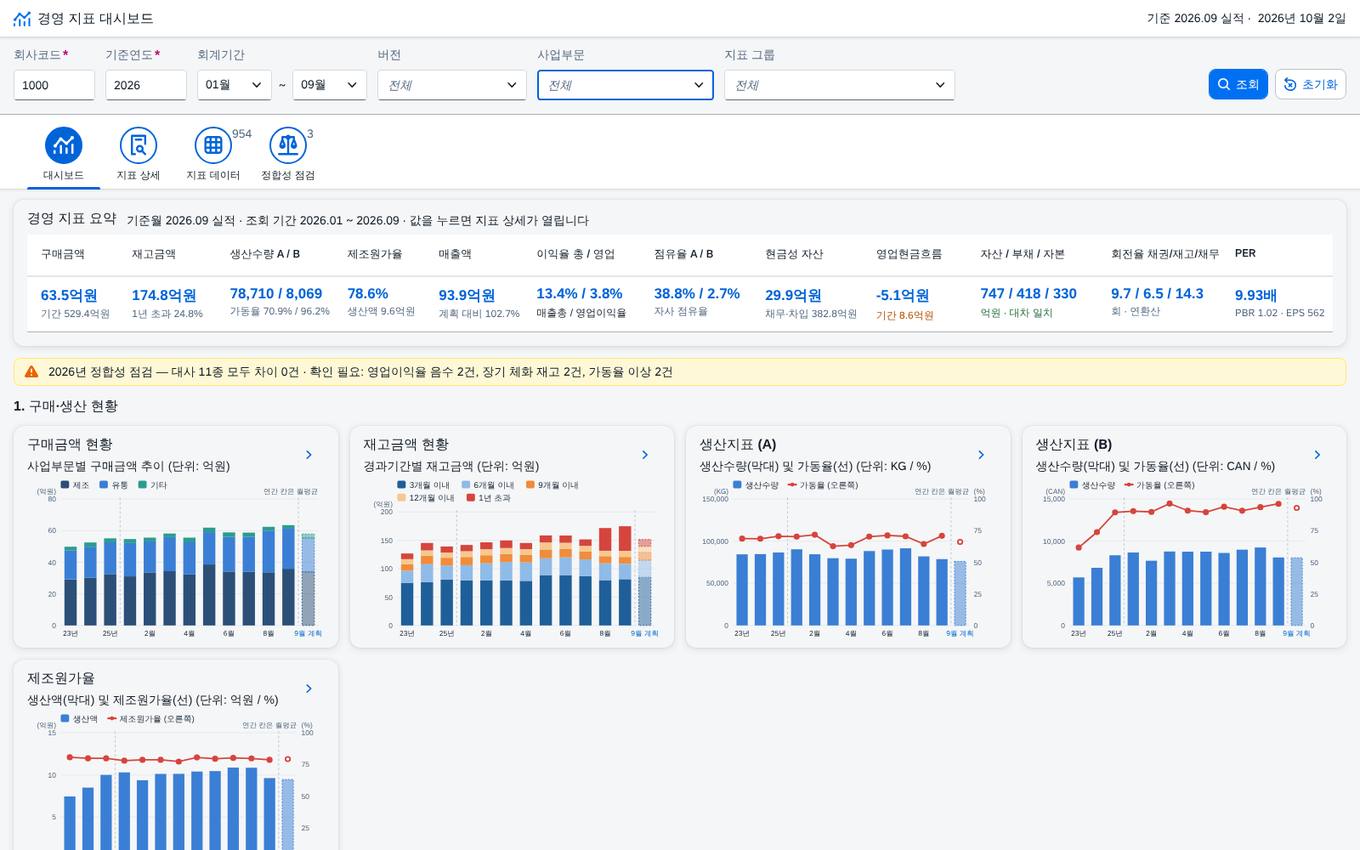
Task: Toggle 3개월 이내 legend in 재고금액 chart
Action: (x=423, y=485)
